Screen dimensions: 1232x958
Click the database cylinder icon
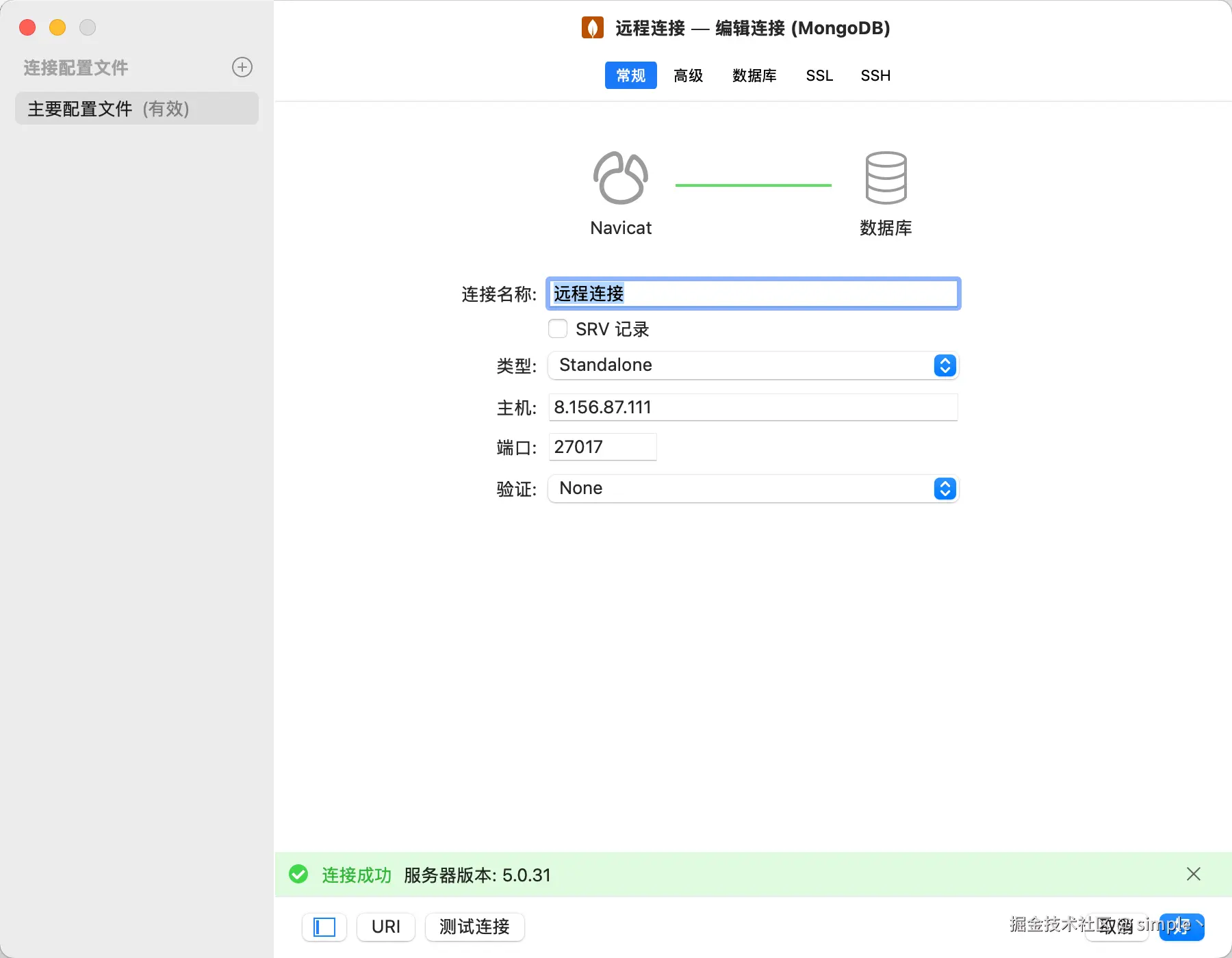click(x=886, y=178)
